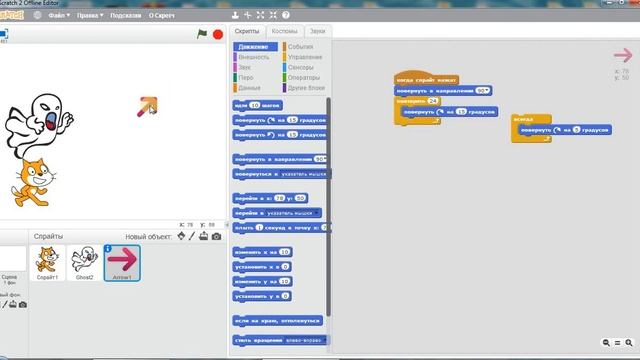Switch to the Звуки tab
Viewport: 640px width, 360px height.
[318, 31]
